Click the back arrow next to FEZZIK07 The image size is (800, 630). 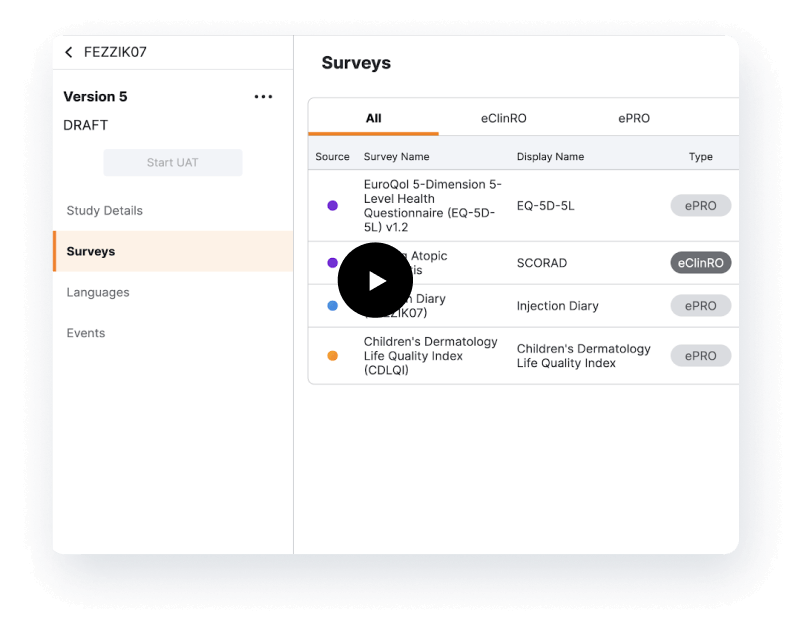coord(69,53)
